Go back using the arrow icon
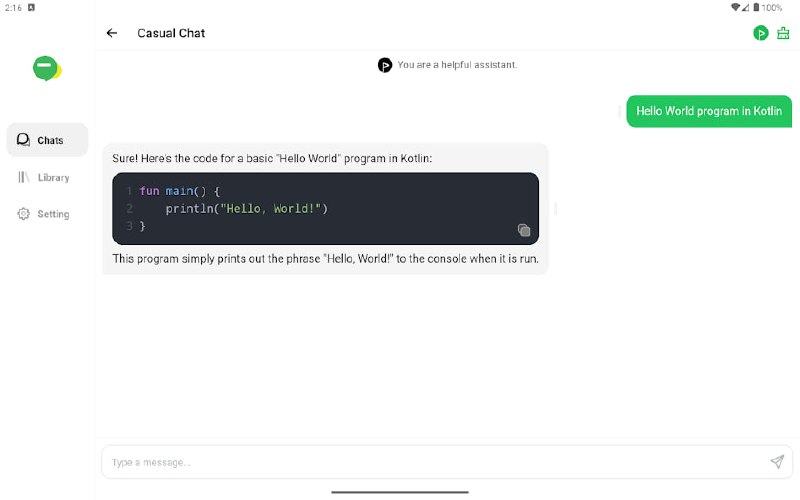800x500 pixels. [112, 33]
